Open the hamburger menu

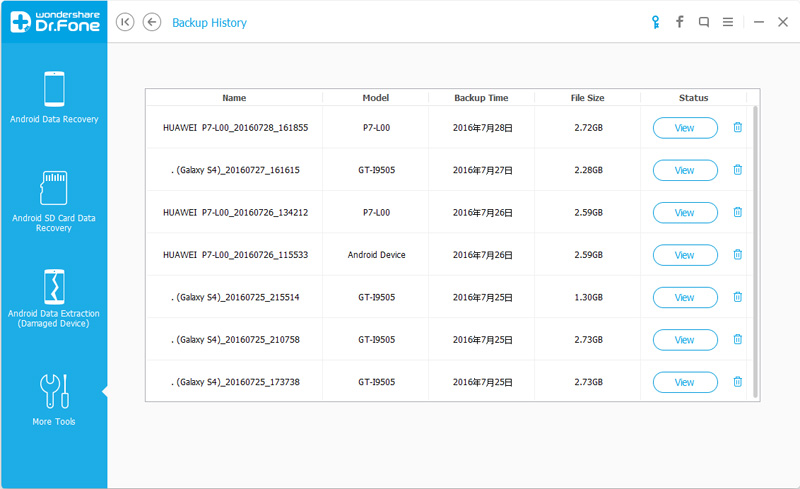pyautogui.click(x=728, y=22)
